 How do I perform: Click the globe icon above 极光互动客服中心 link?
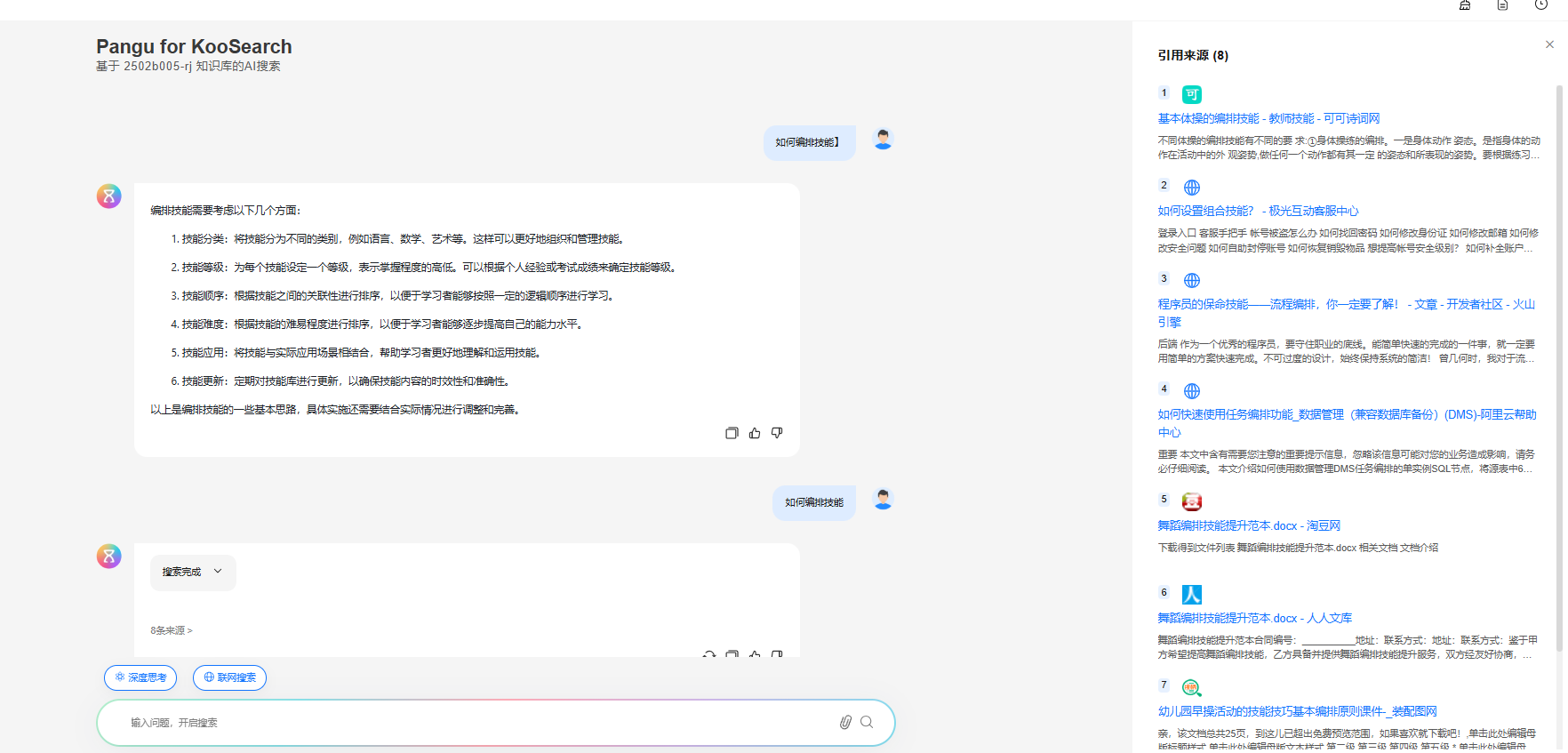pos(1192,188)
